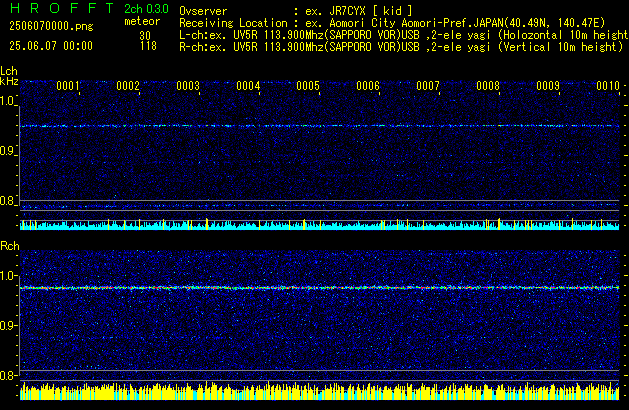Click the 1.0 kHz label on Lch axis
The width and height of the screenshot is (629, 410).
pos(8,101)
